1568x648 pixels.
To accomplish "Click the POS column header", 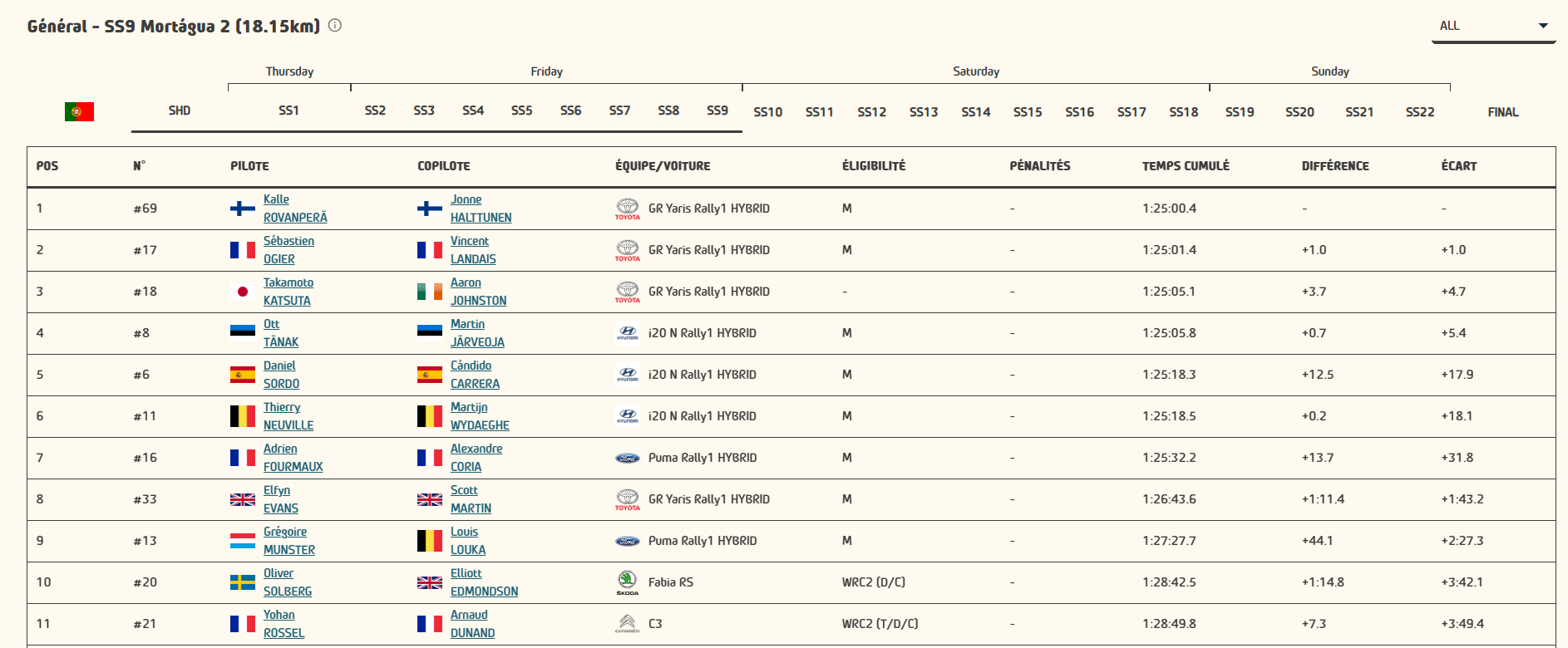I will click(47, 166).
